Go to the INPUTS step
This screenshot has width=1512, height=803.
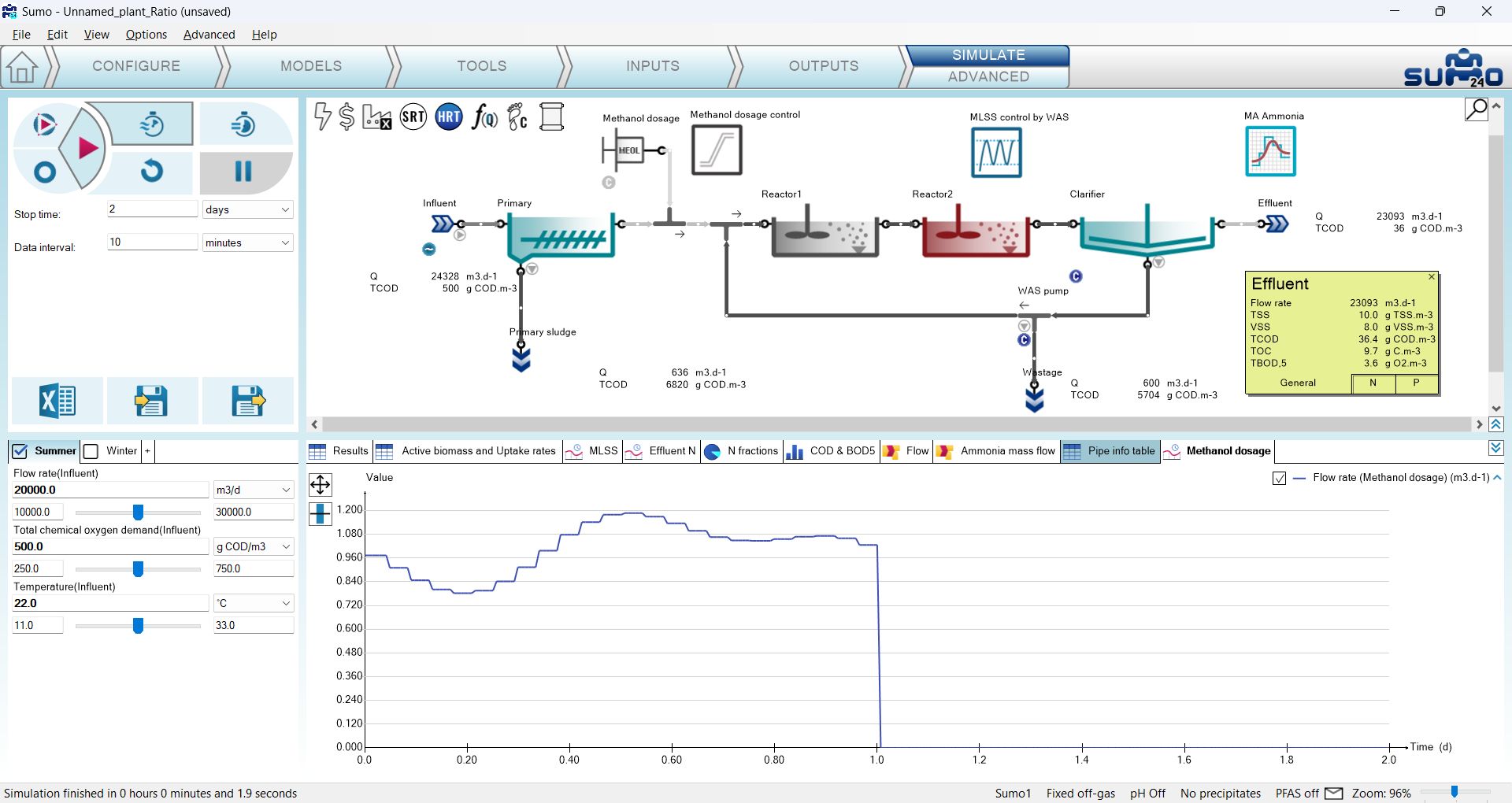(x=653, y=66)
